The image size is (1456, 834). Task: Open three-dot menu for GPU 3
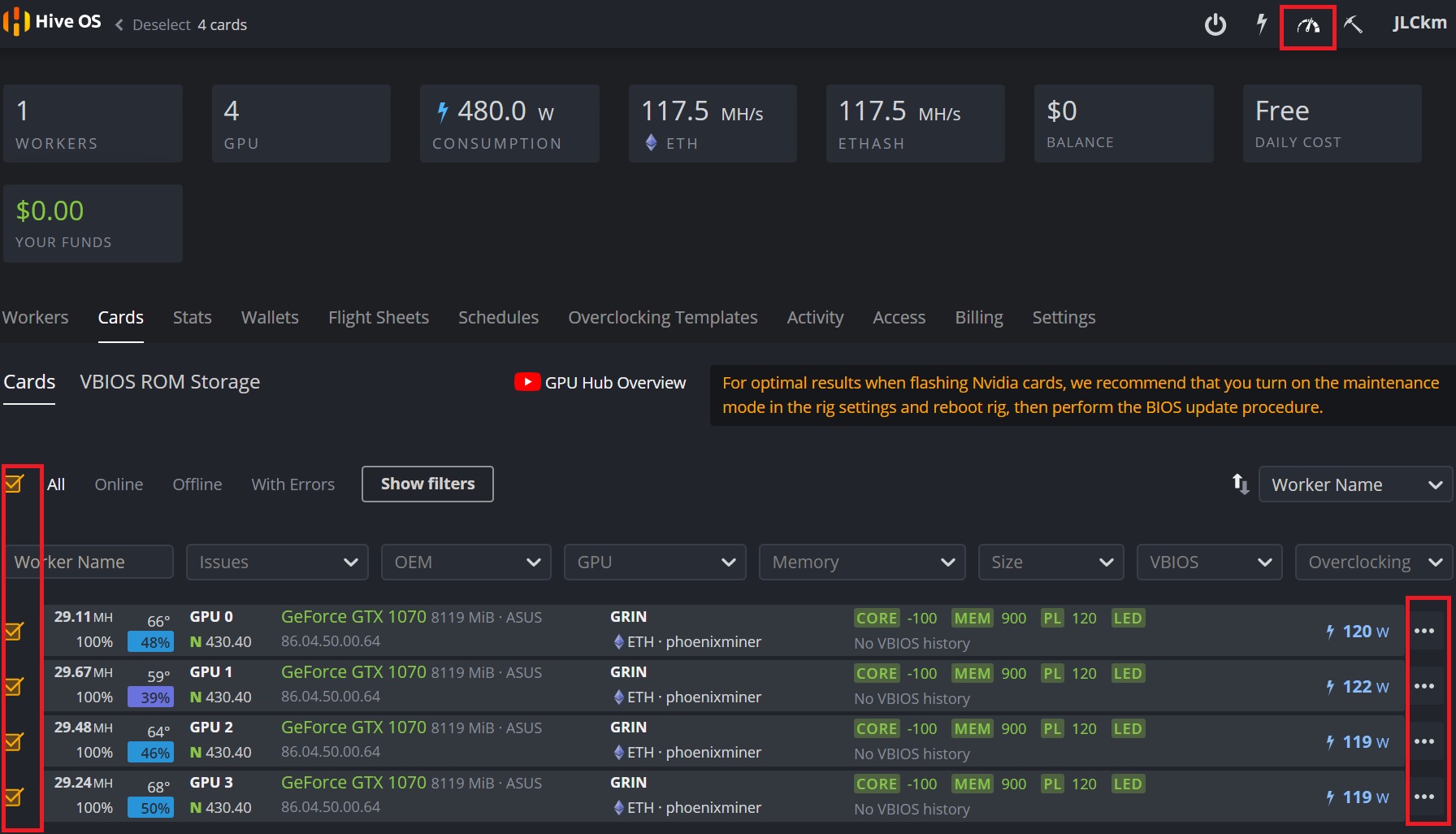point(1424,797)
